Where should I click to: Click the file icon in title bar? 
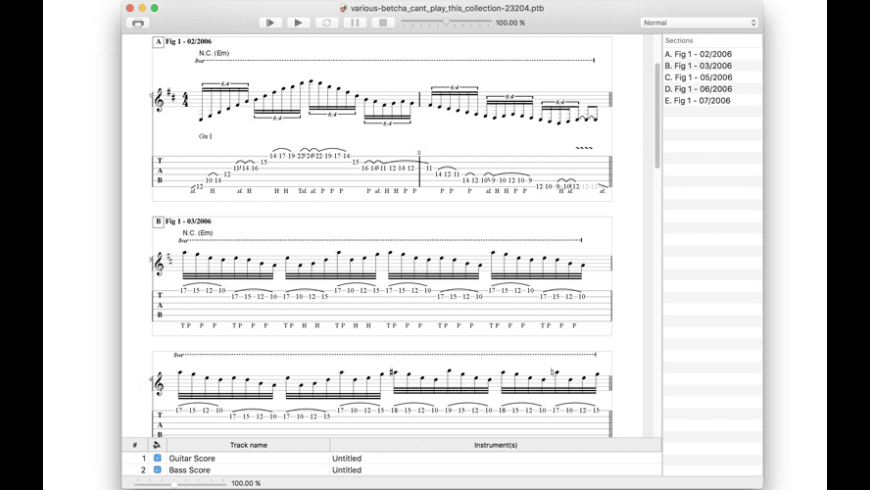click(343, 8)
